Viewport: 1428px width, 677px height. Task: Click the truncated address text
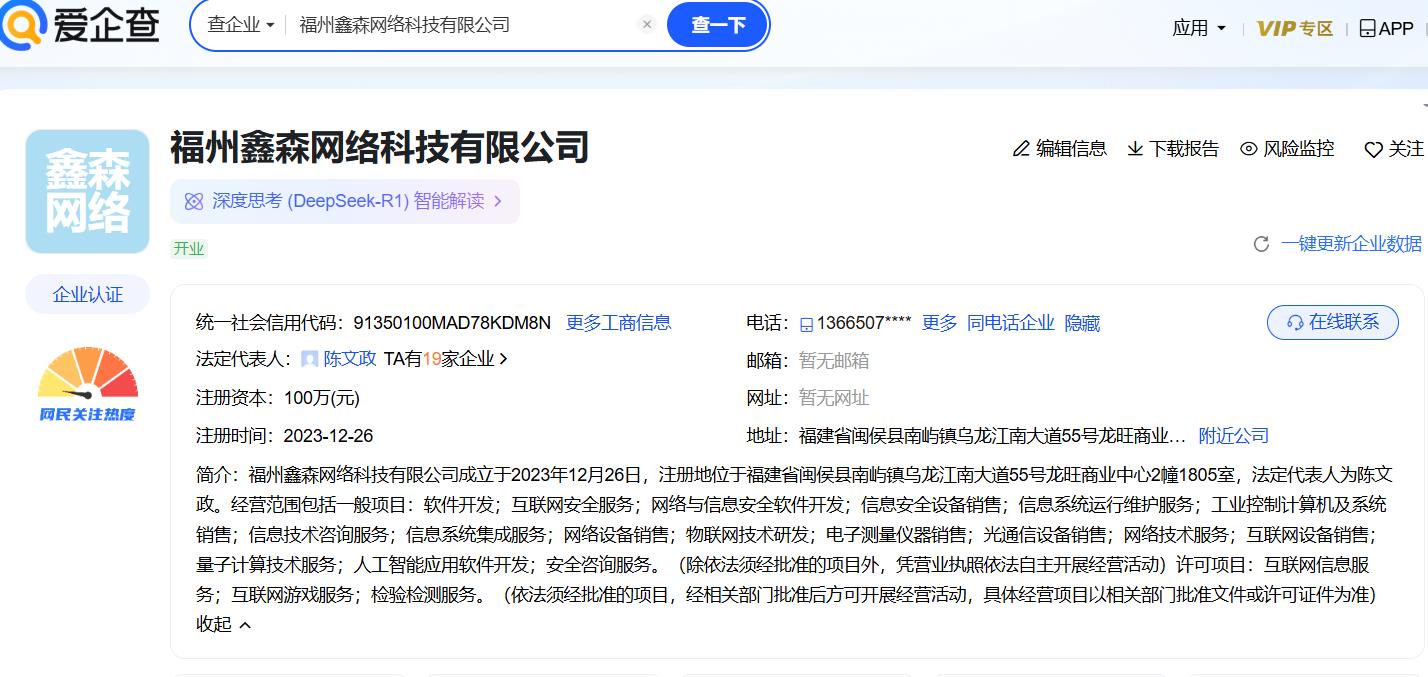tap(992, 436)
